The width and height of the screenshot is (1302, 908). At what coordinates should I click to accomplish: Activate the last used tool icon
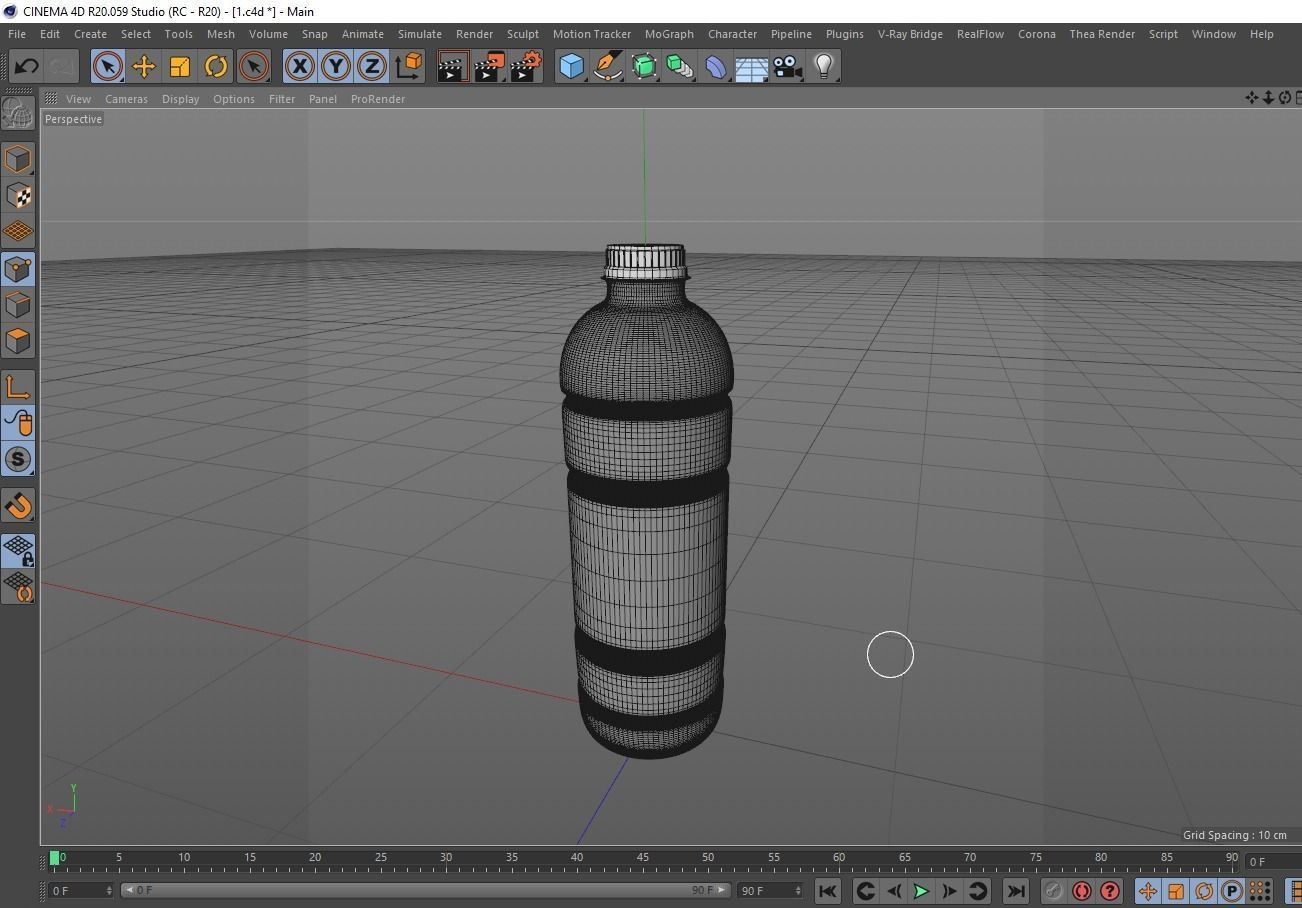[254, 67]
